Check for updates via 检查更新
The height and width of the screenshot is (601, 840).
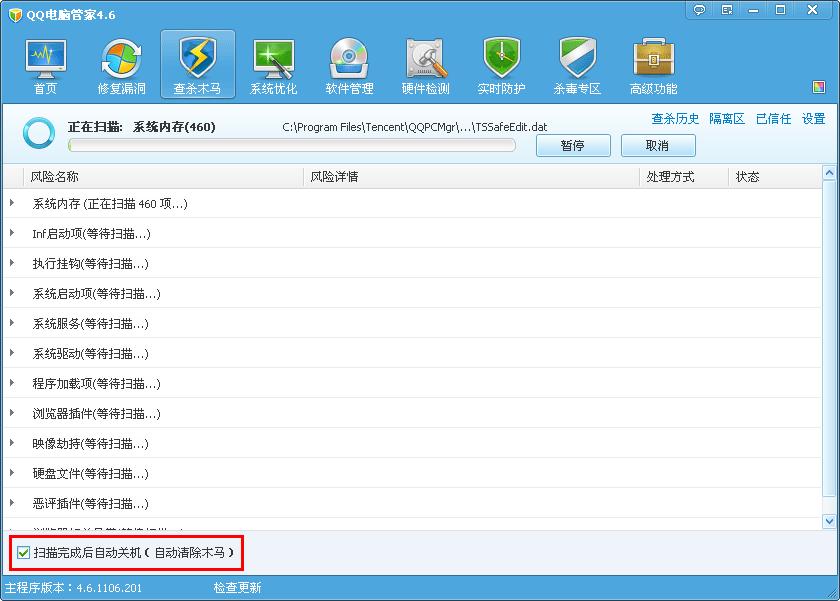tap(237, 589)
